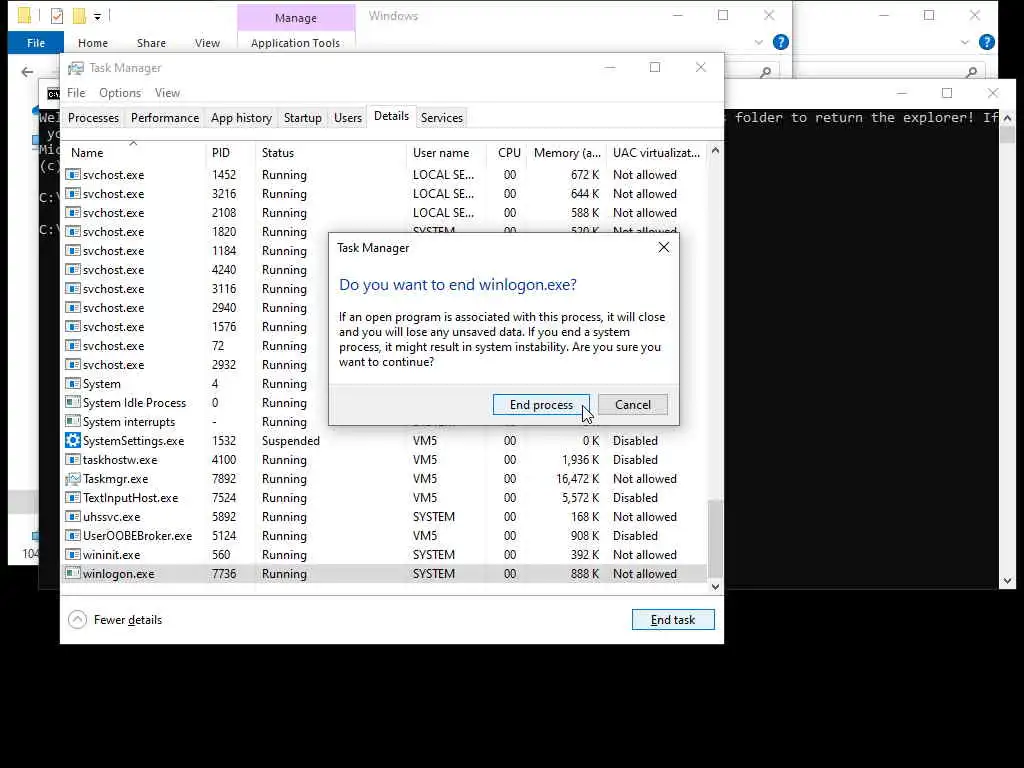The width and height of the screenshot is (1024, 768).
Task: Click the End task button
Action: (673, 620)
